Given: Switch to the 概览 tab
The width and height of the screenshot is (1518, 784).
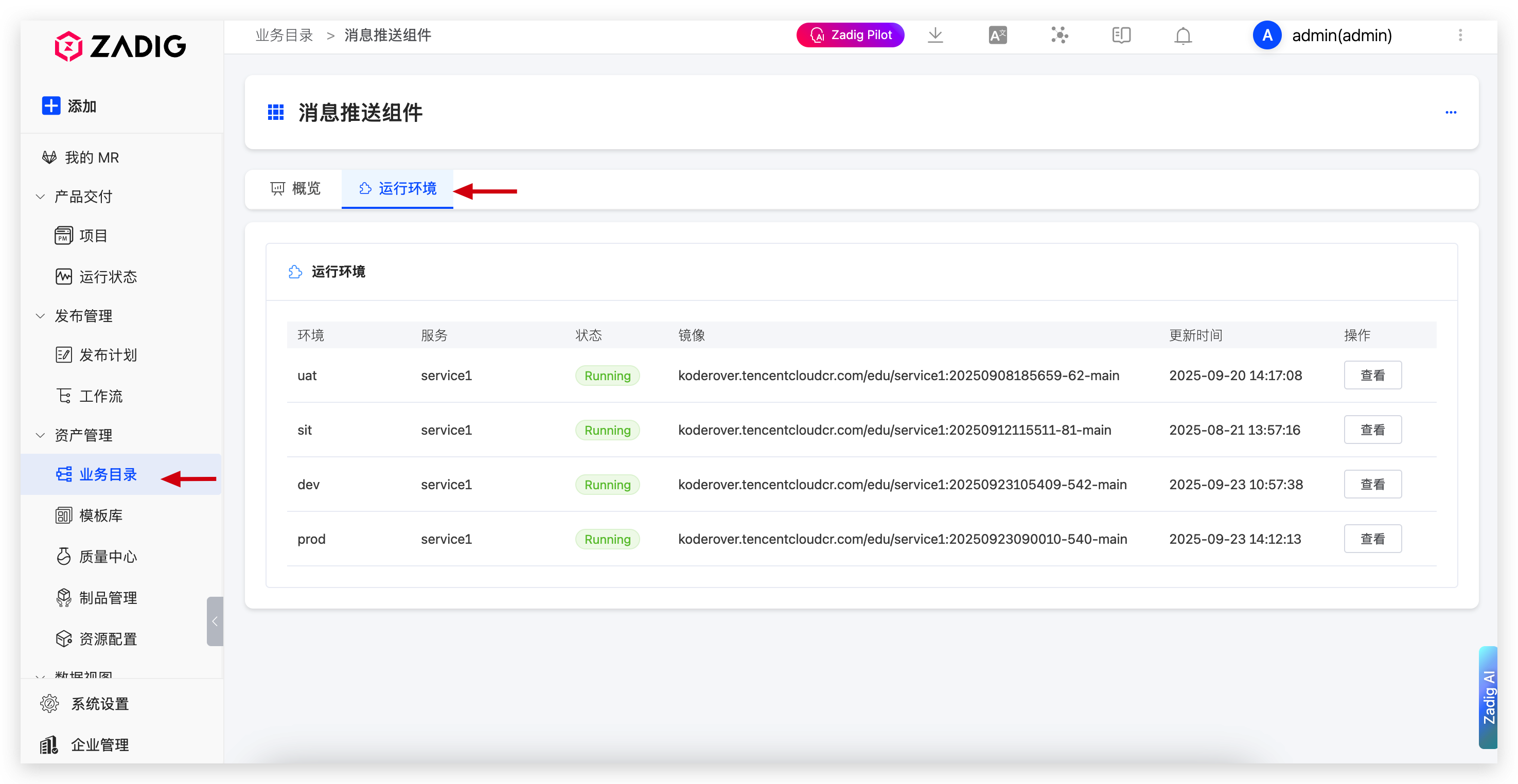Looking at the screenshot, I should [x=295, y=188].
